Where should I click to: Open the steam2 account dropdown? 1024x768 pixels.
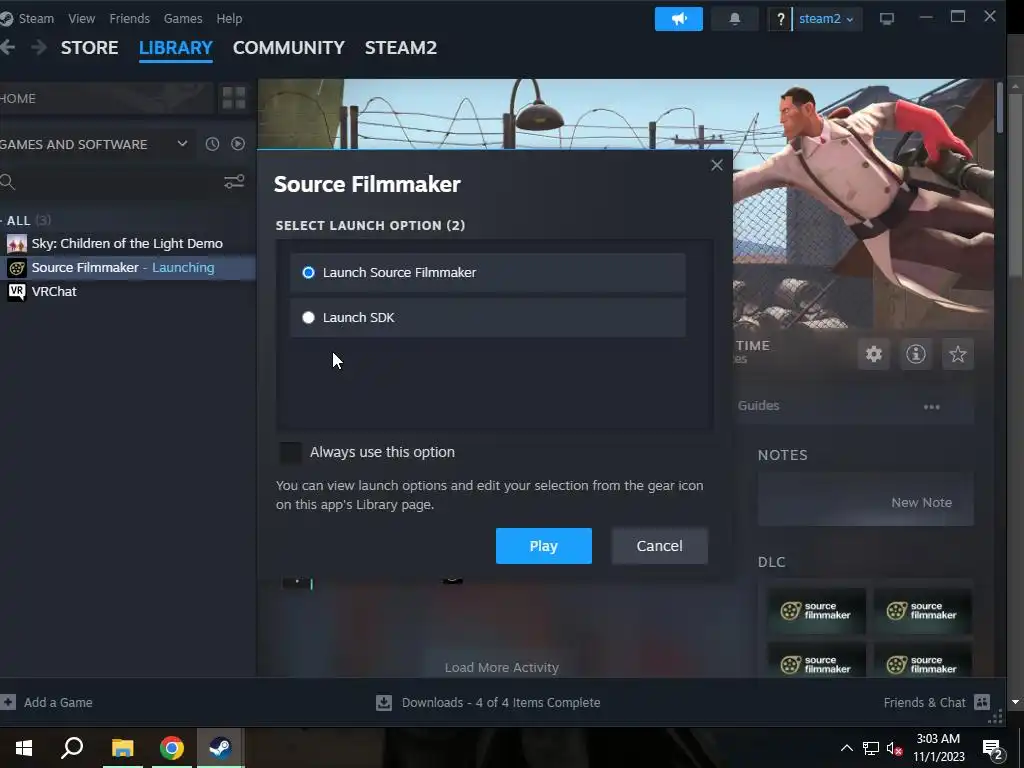pyautogui.click(x=826, y=19)
